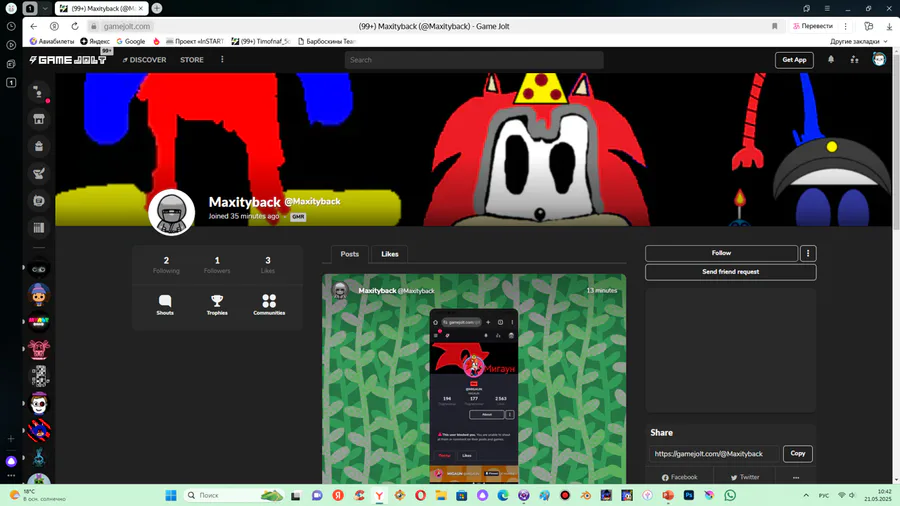Image resolution: width=900 pixels, height=506 pixels.
Task: Go back to previous page
Action: [x=33, y=26]
